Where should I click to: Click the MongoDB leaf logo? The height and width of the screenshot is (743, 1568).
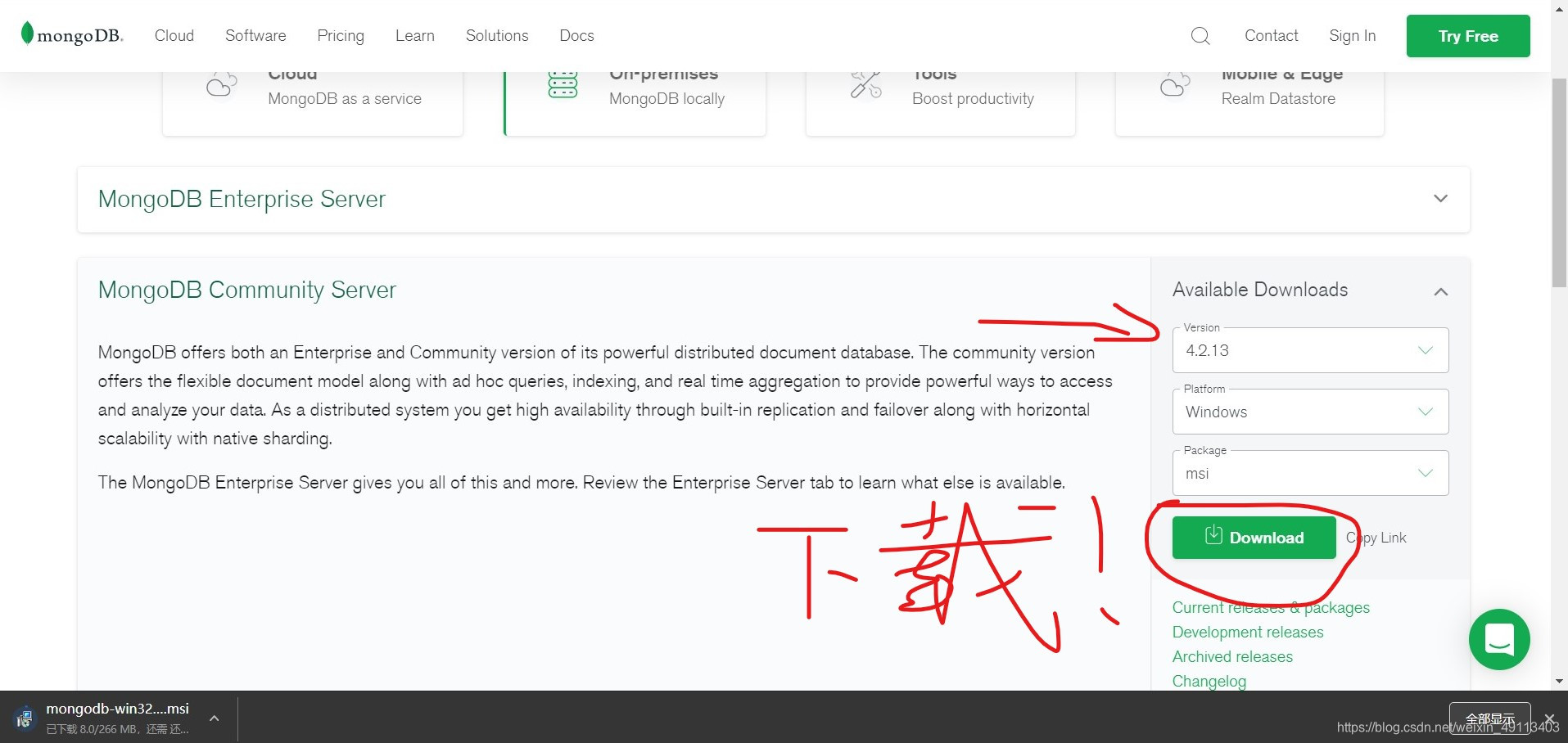[71, 34]
